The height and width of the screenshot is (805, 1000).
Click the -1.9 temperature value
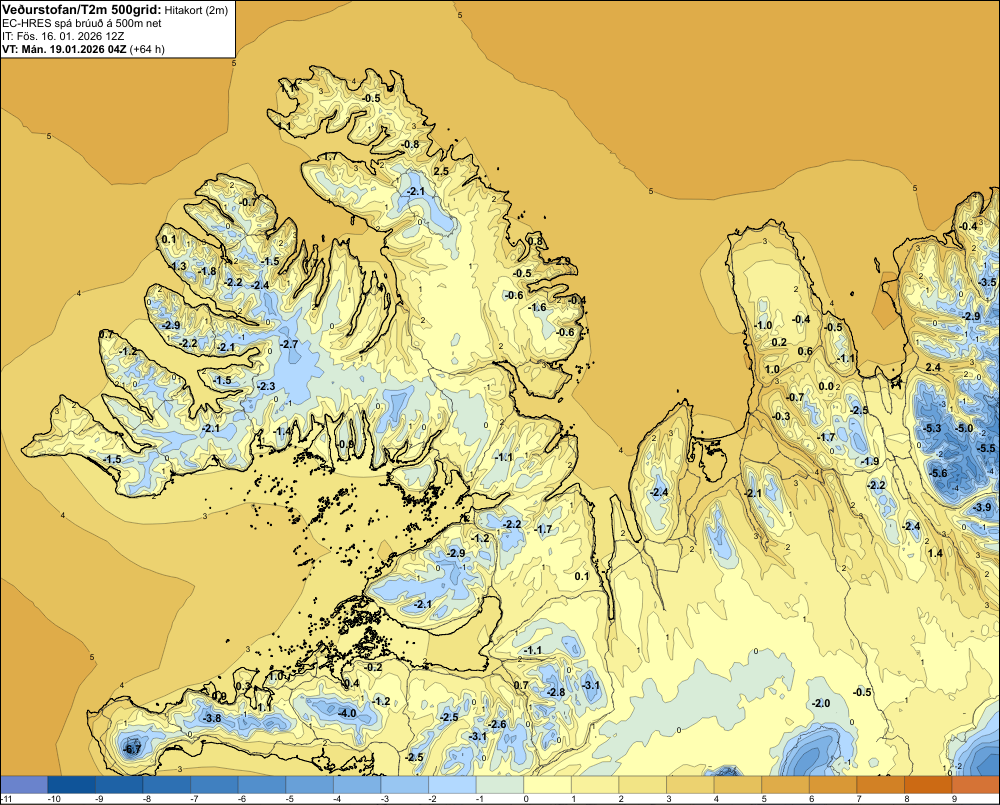pyautogui.click(x=870, y=461)
